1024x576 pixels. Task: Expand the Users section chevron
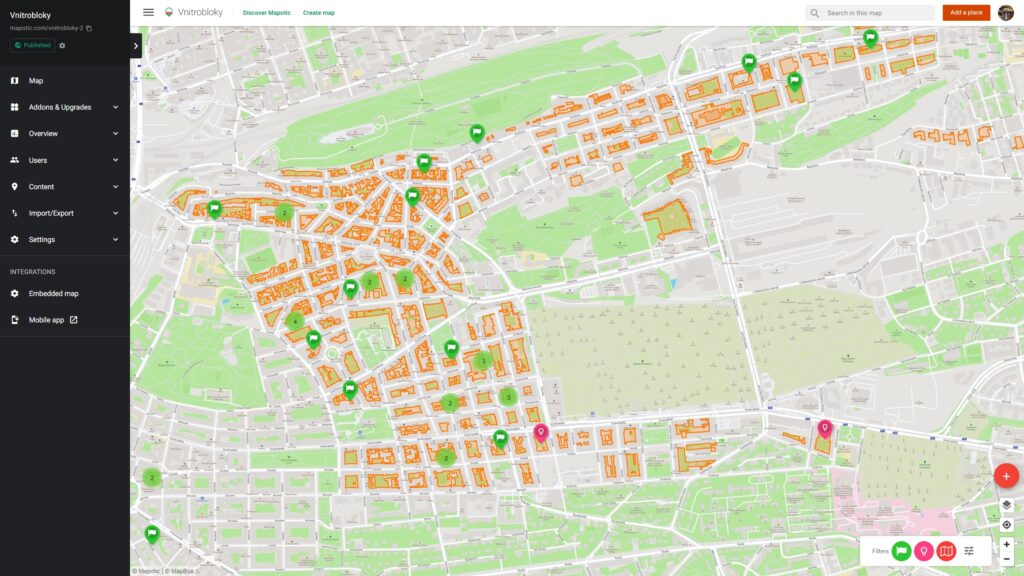coord(116,160)
